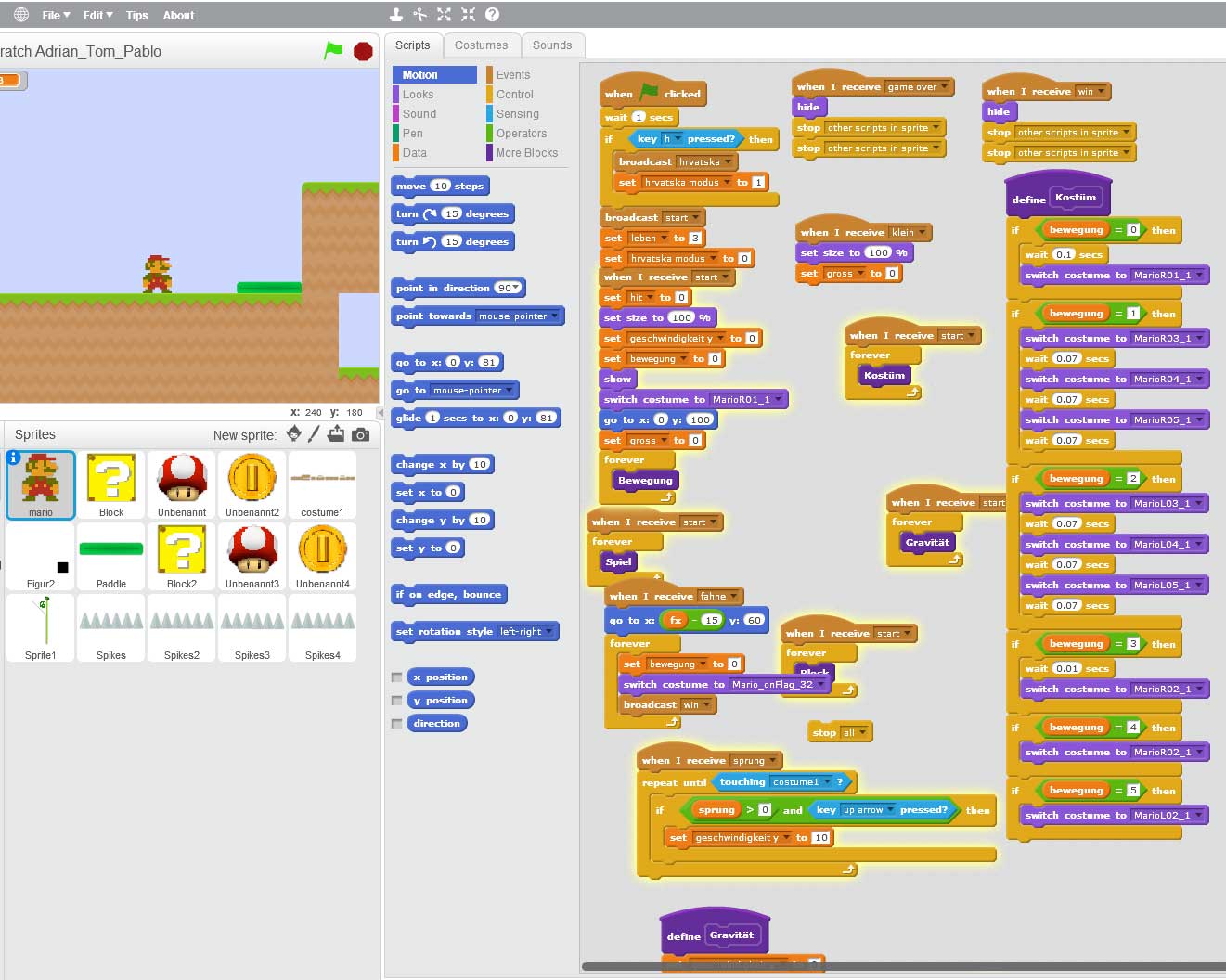Open the point towards mouse-pointer dropdown

pos(554,316)
